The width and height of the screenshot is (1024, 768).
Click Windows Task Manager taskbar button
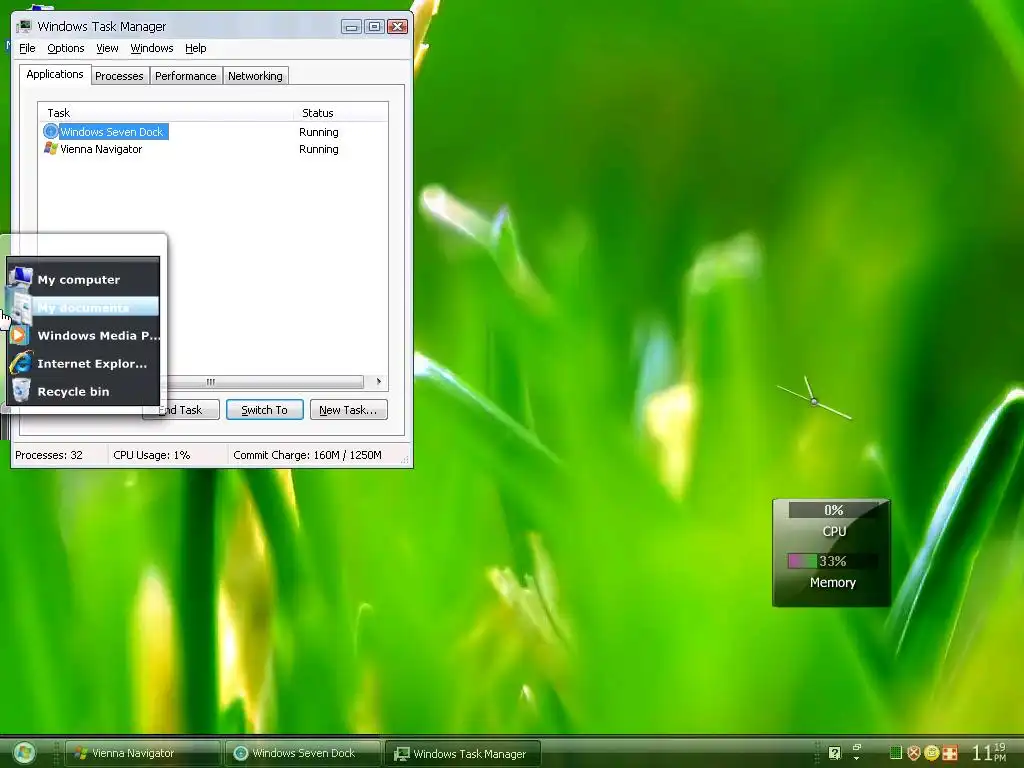point(462,753)
